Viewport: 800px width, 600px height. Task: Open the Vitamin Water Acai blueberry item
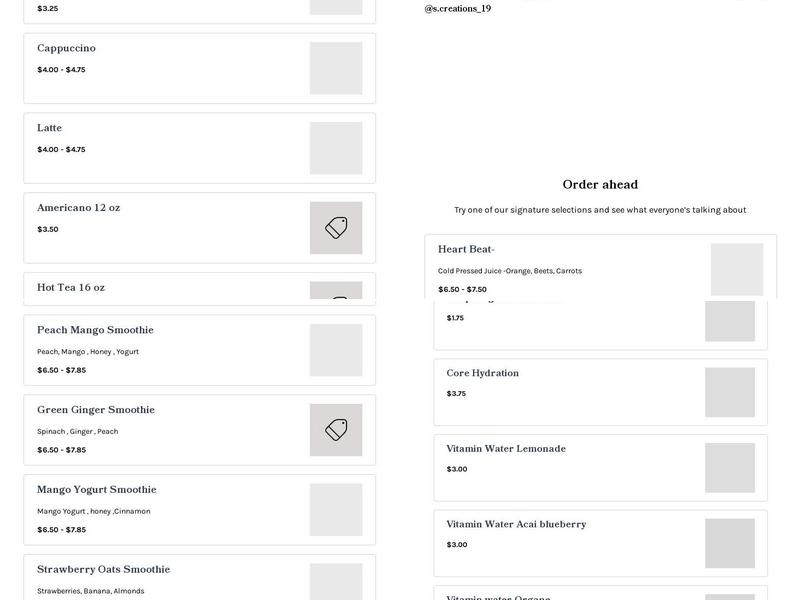coord(516,524)
